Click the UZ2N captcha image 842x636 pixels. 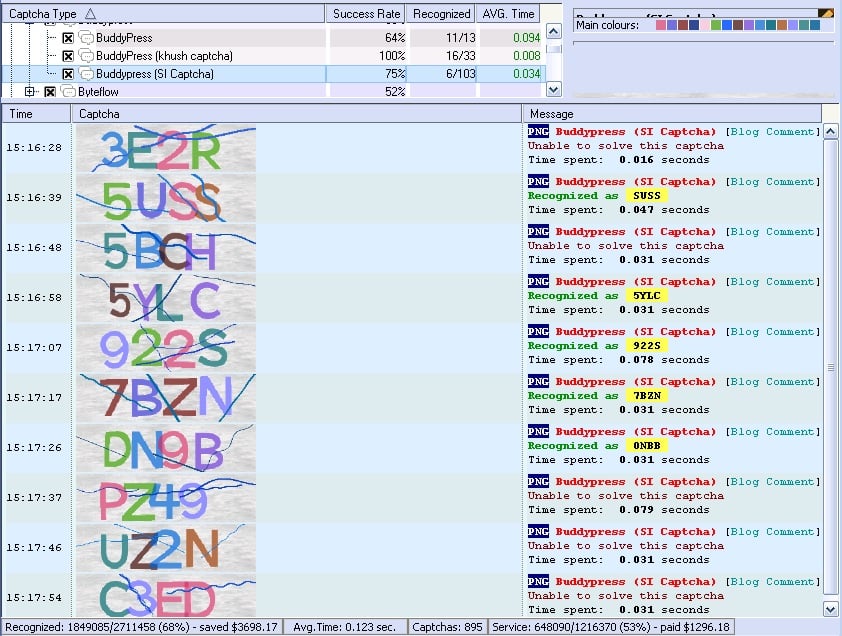tap(166, 548)
